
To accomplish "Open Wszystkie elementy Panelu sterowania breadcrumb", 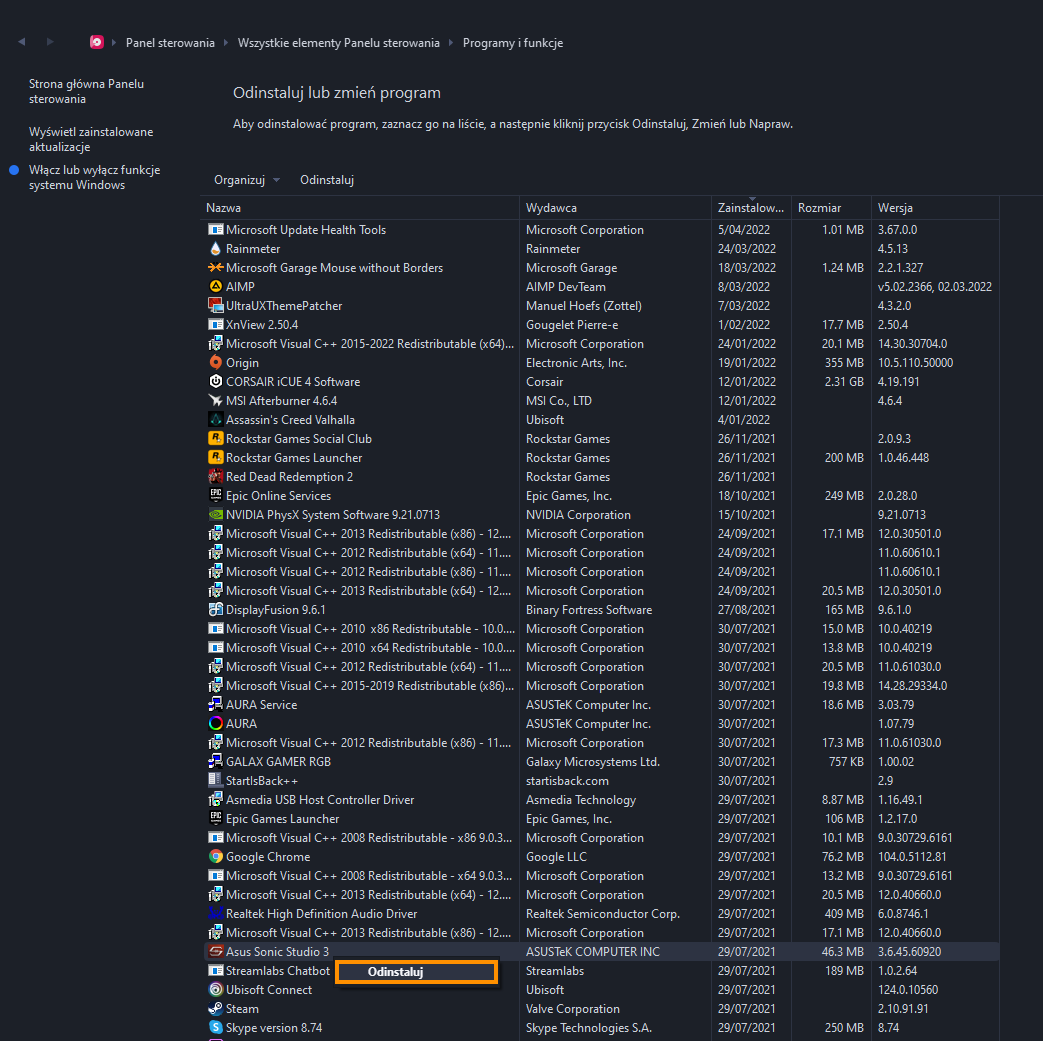I will pos(339,43).
